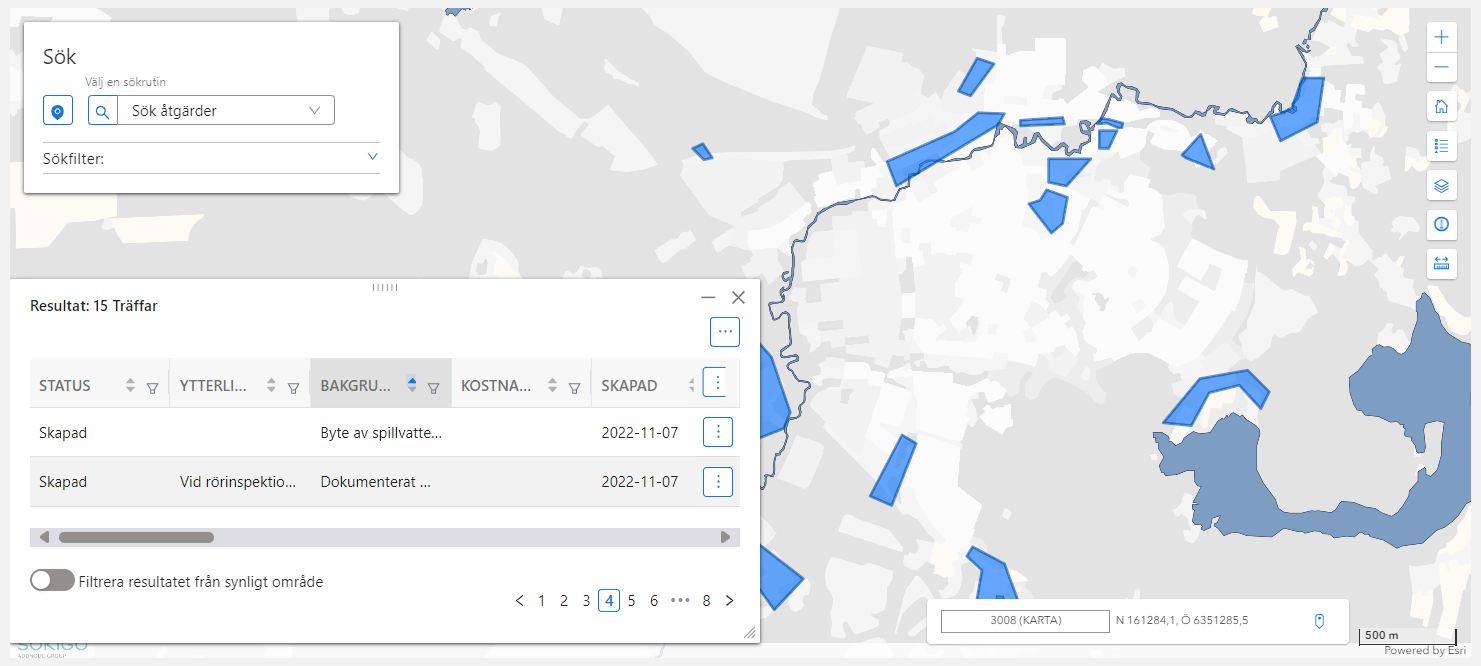Open the measurement ruler tool
The height and width of the screenshot is (666, 1481).
[x=1441, y=264]
